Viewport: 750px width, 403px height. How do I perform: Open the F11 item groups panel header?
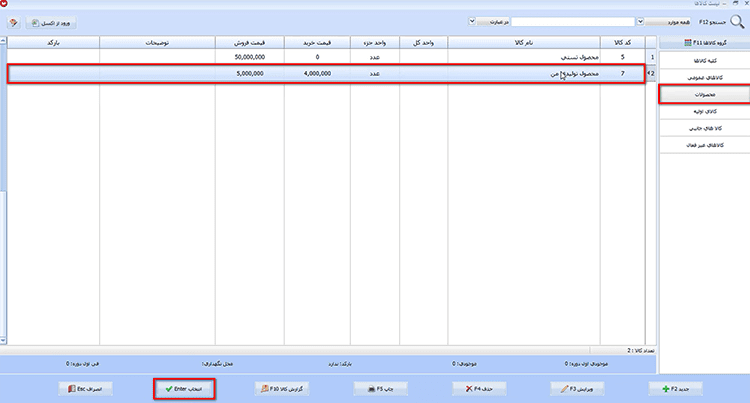pos(705,43)
